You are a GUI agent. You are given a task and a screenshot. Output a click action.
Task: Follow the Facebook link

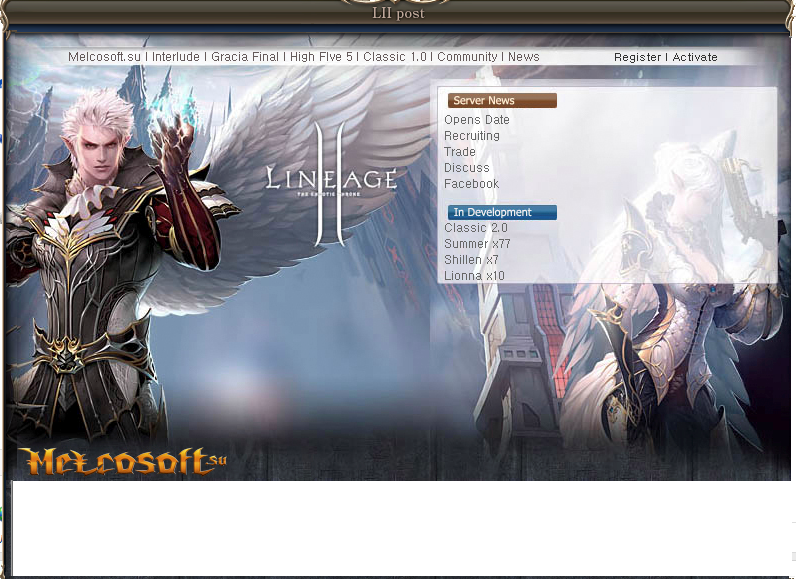click(471, 184)
